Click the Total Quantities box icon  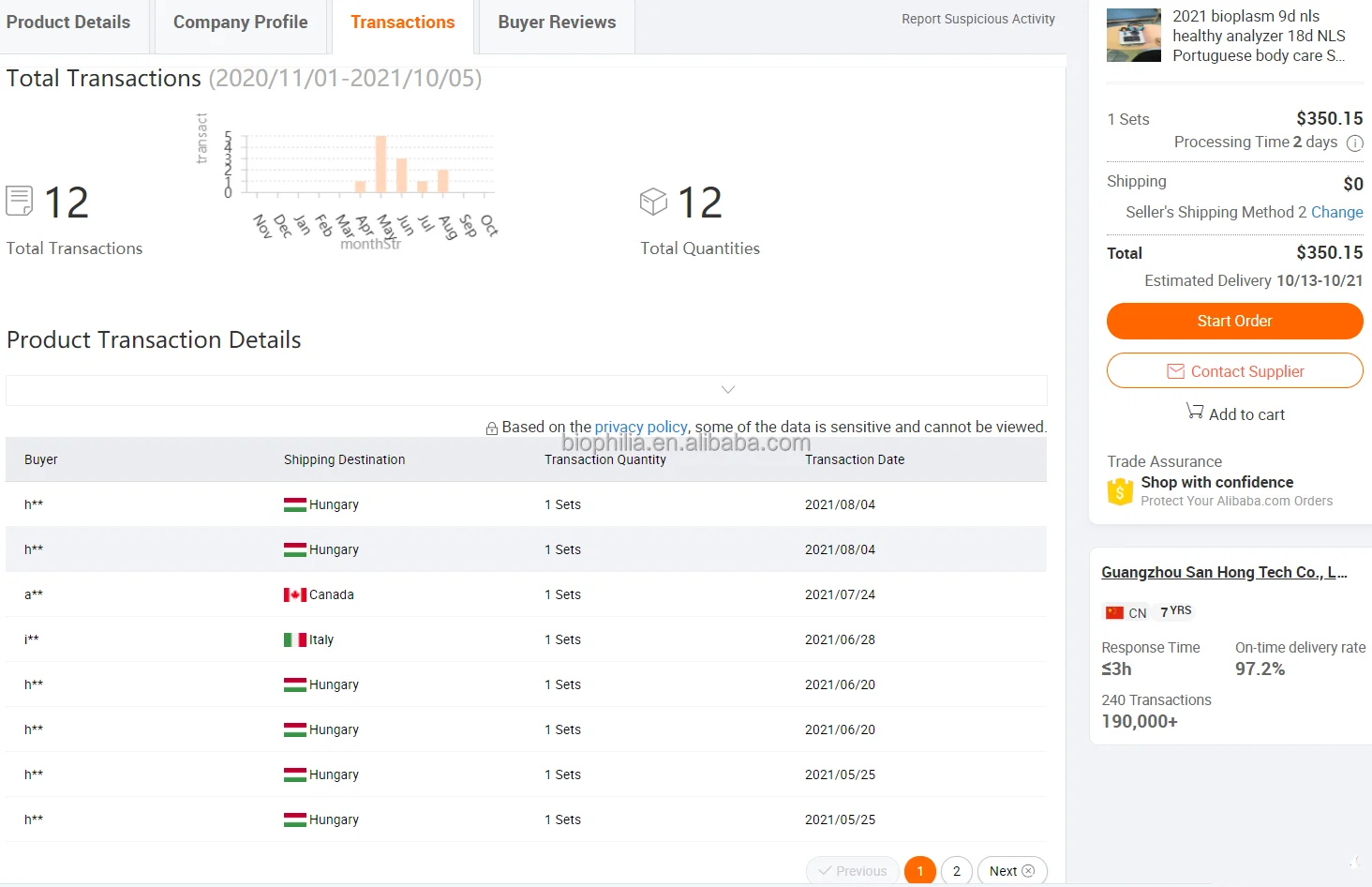(x=653, y=202)
